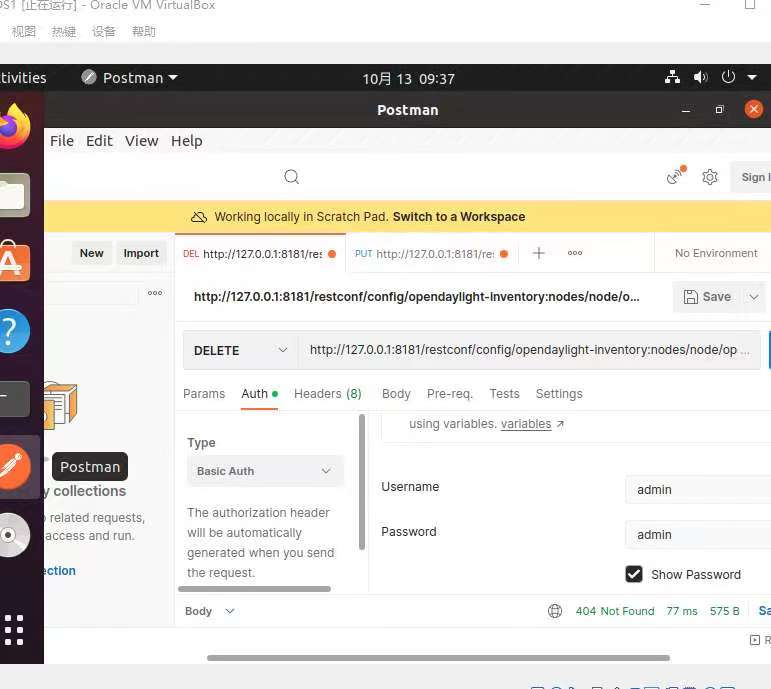The height and width of the screenshot is (689, 771).
Task: Select the Tests tab
Action: click(504, 393)
